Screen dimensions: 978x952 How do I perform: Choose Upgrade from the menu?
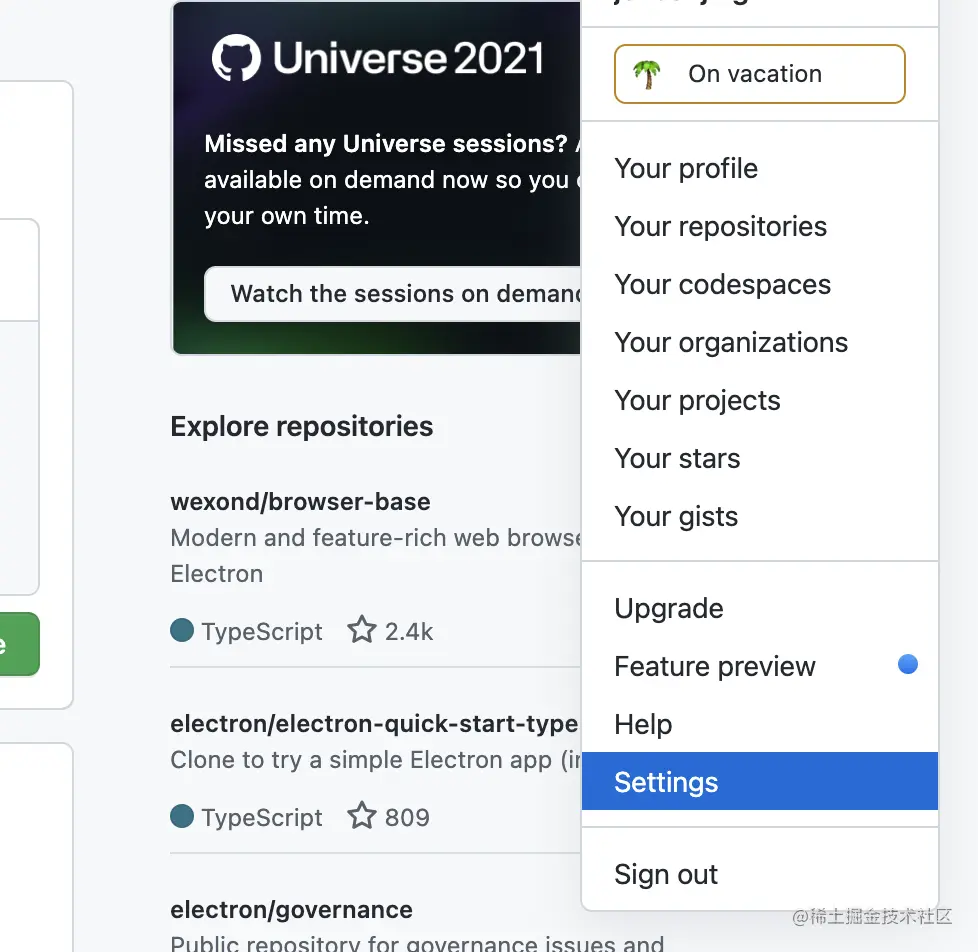[669, 608]
